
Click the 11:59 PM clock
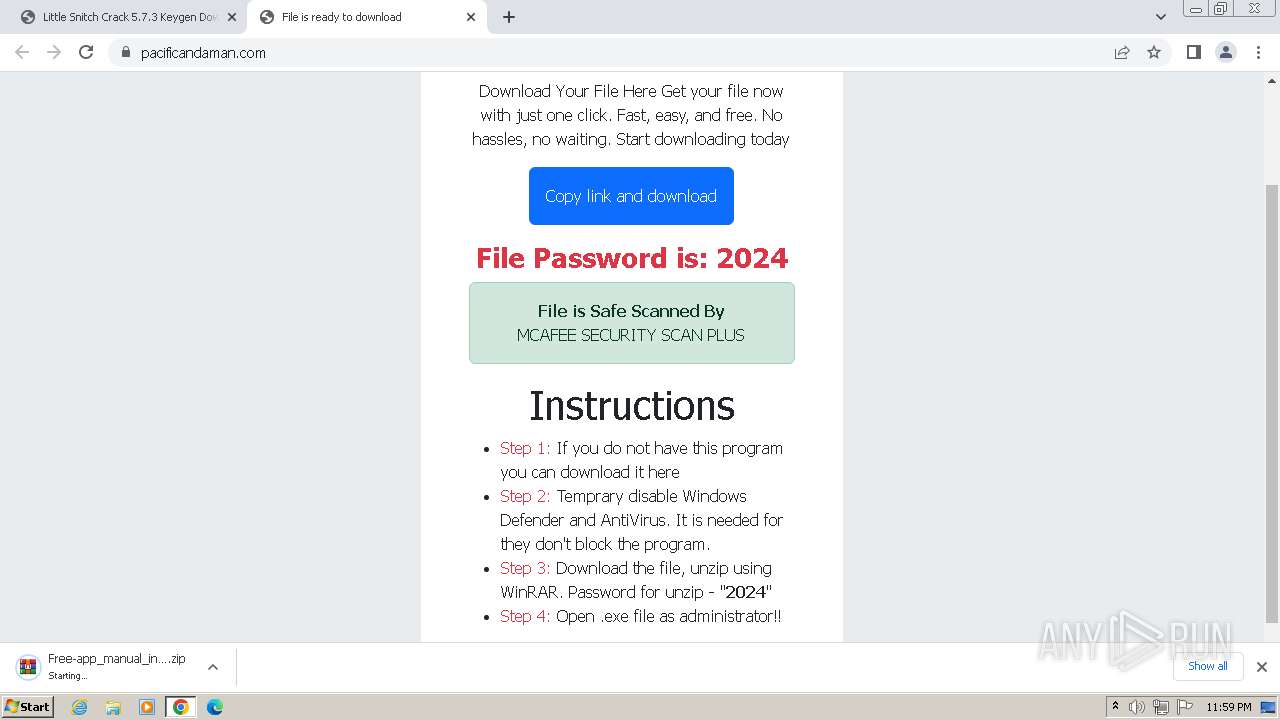tap(1229, 707)
